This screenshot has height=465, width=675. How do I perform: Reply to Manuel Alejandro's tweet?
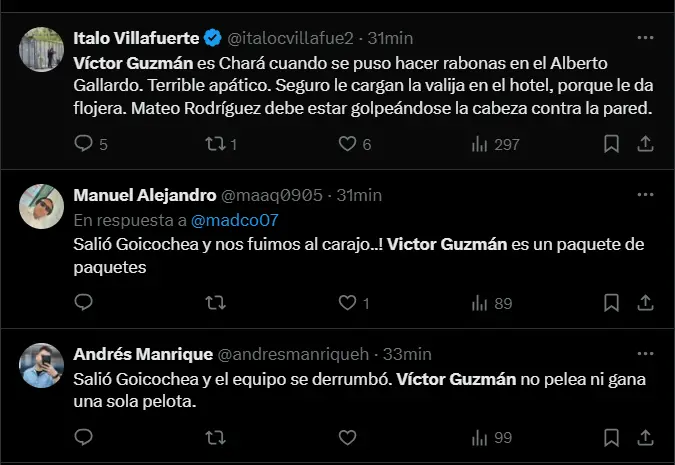(84, 302)
